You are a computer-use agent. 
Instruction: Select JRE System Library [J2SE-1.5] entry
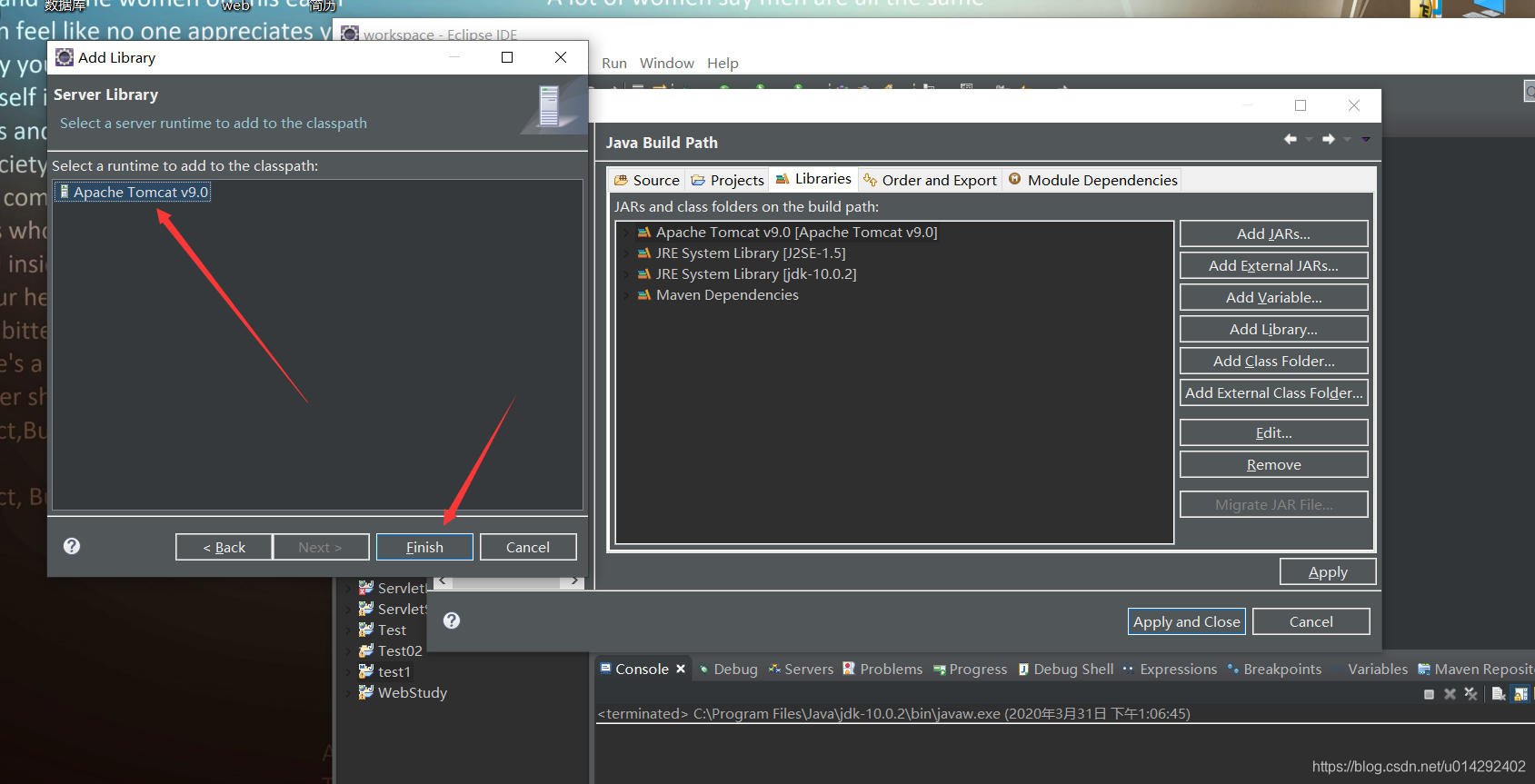click(x=751, y=253)
